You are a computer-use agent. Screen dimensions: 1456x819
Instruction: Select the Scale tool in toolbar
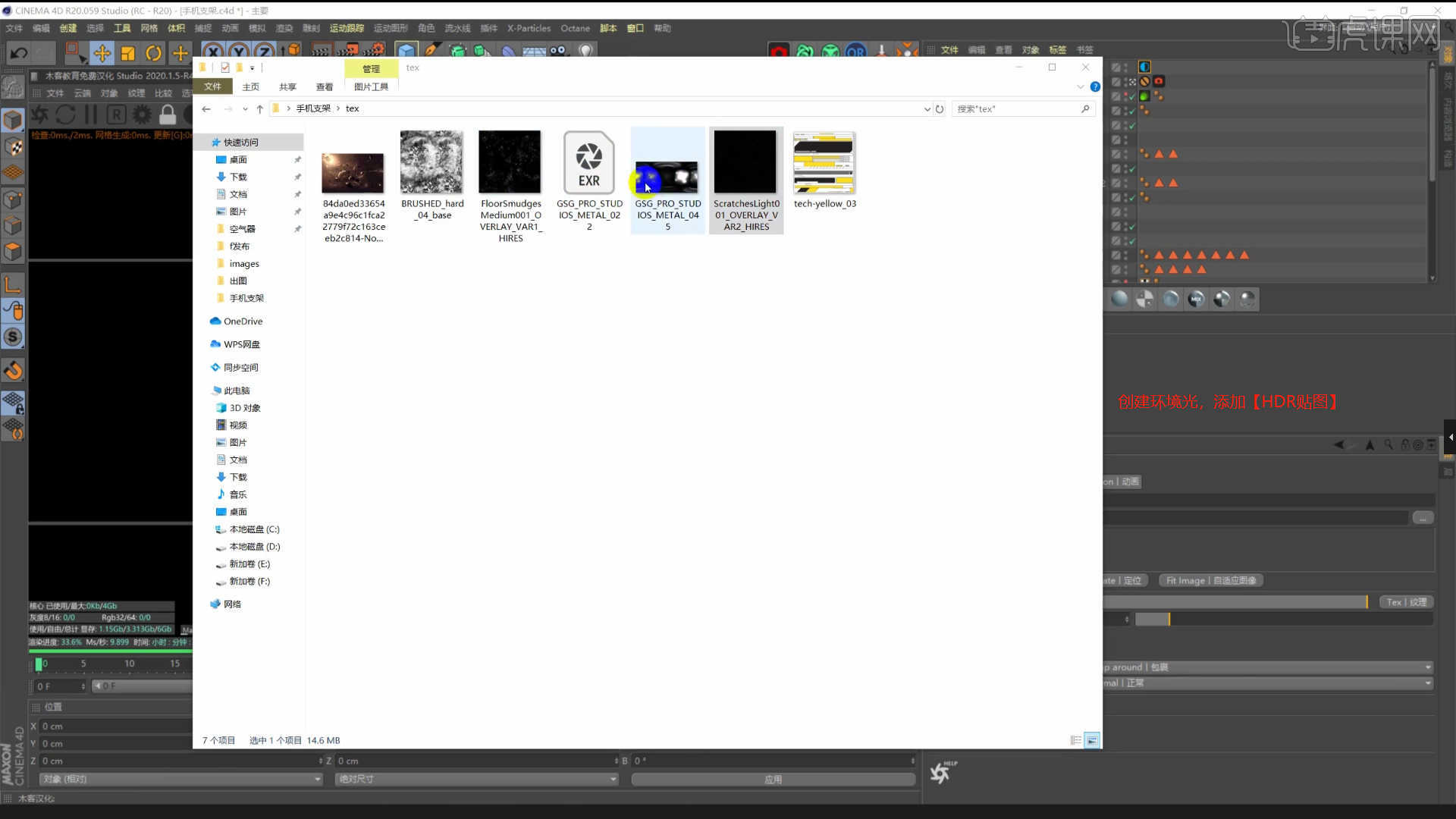[x=127, y=53]
